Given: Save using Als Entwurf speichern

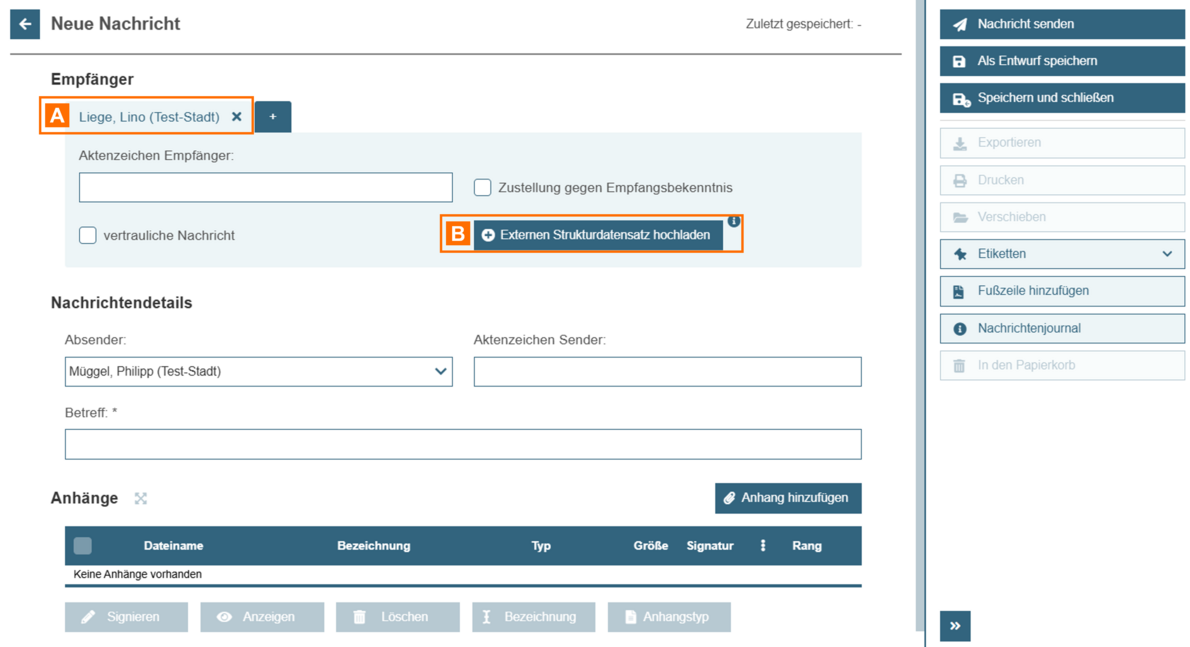Looking at the screenshot, I should (x=1062, y=61).
